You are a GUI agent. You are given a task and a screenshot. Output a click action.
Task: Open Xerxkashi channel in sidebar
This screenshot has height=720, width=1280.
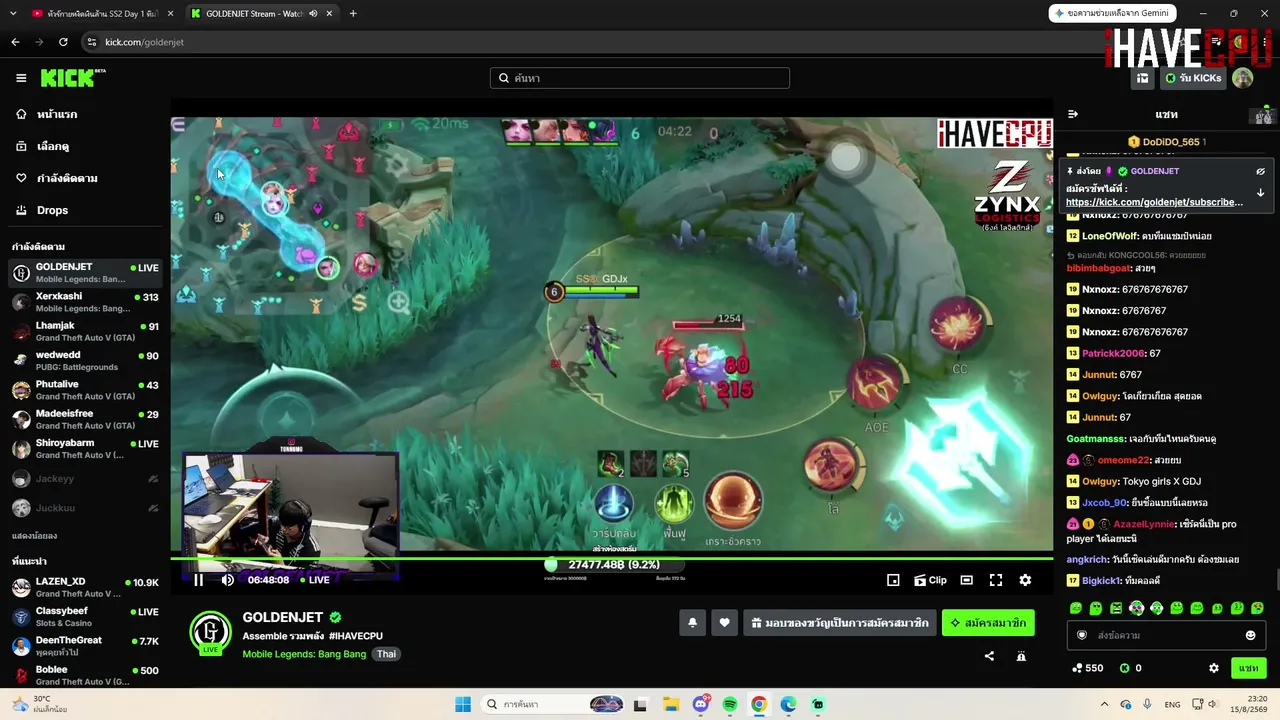tap(85, 302)
